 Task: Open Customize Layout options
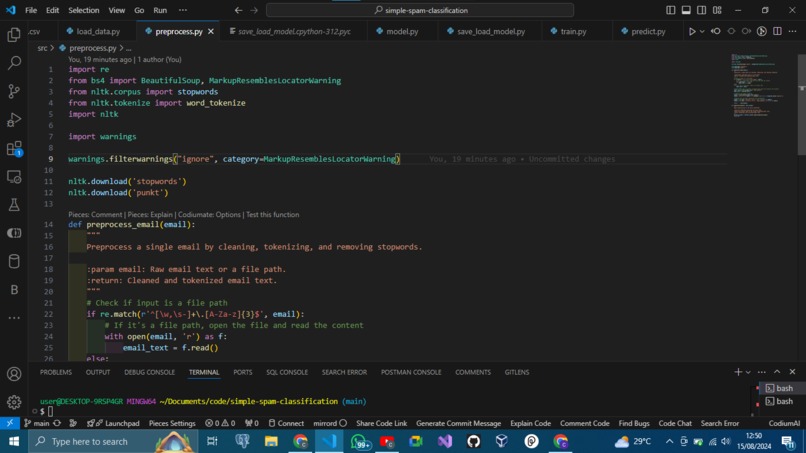coord(717,10)
